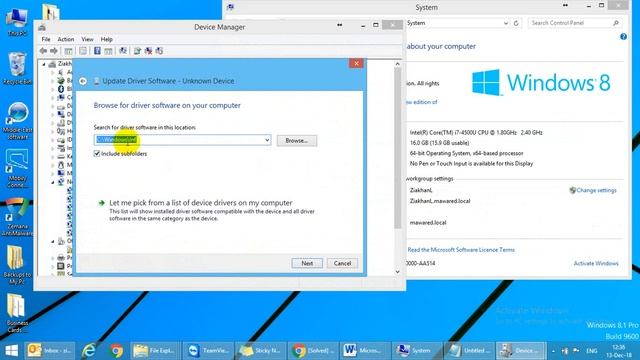Open the System address bar history dropdown
The height and width of the screenshot is (360, 640).
point(506,23)
